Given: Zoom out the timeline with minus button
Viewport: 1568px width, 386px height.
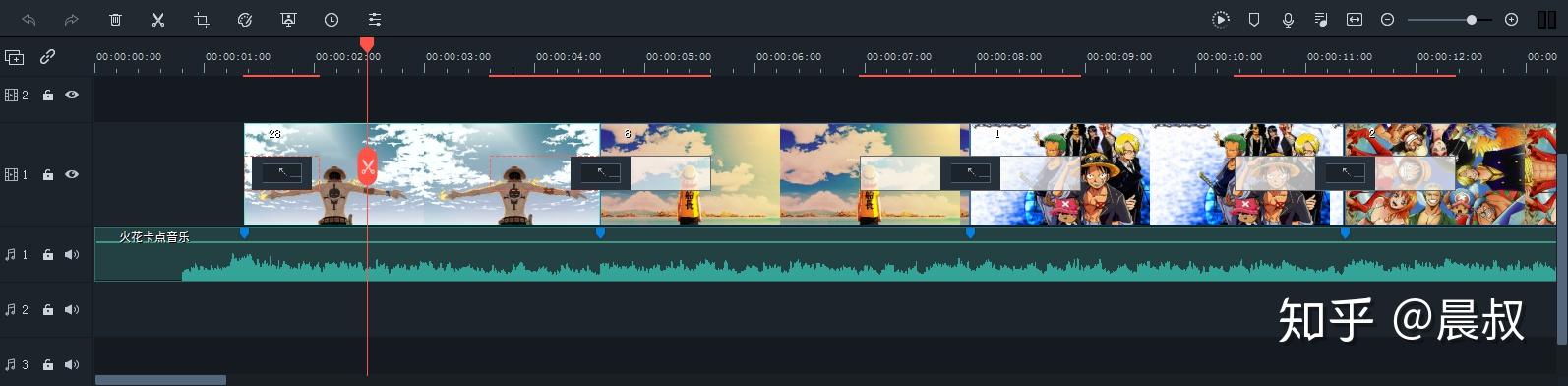Looking at the screenshot, I should tap(1387, 20).
